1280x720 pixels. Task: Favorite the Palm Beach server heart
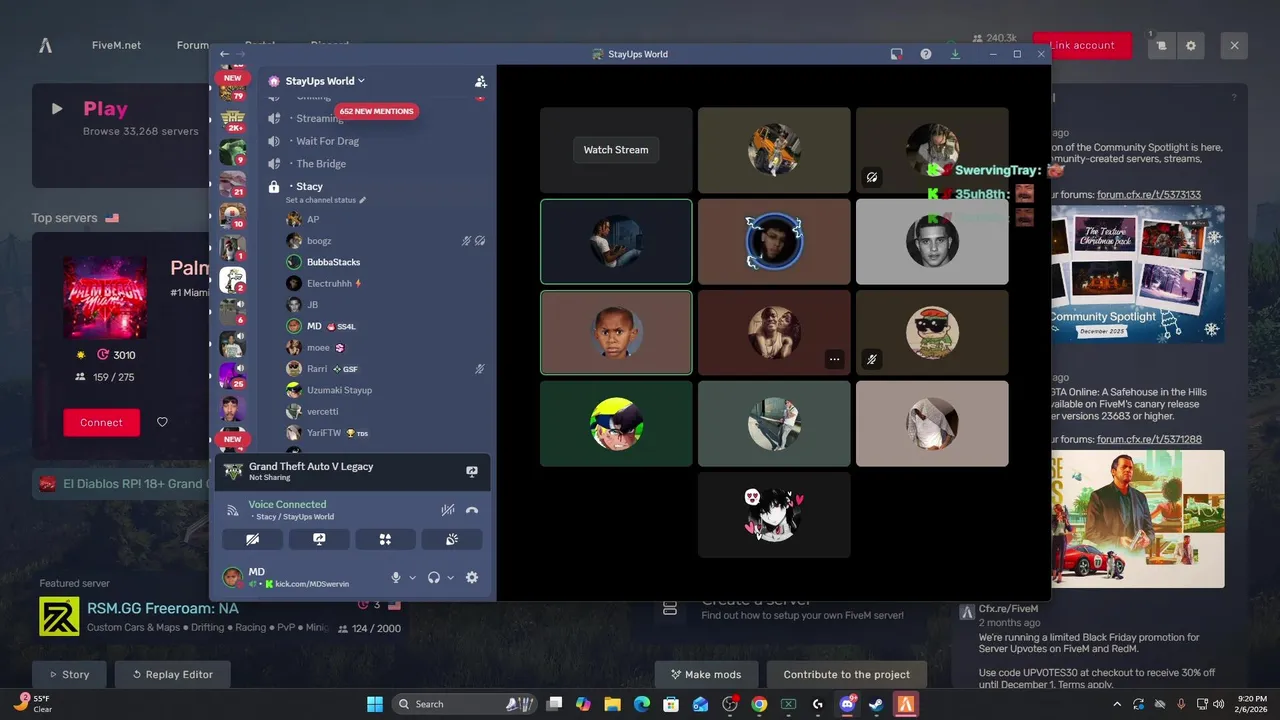[x=162, y=422]
